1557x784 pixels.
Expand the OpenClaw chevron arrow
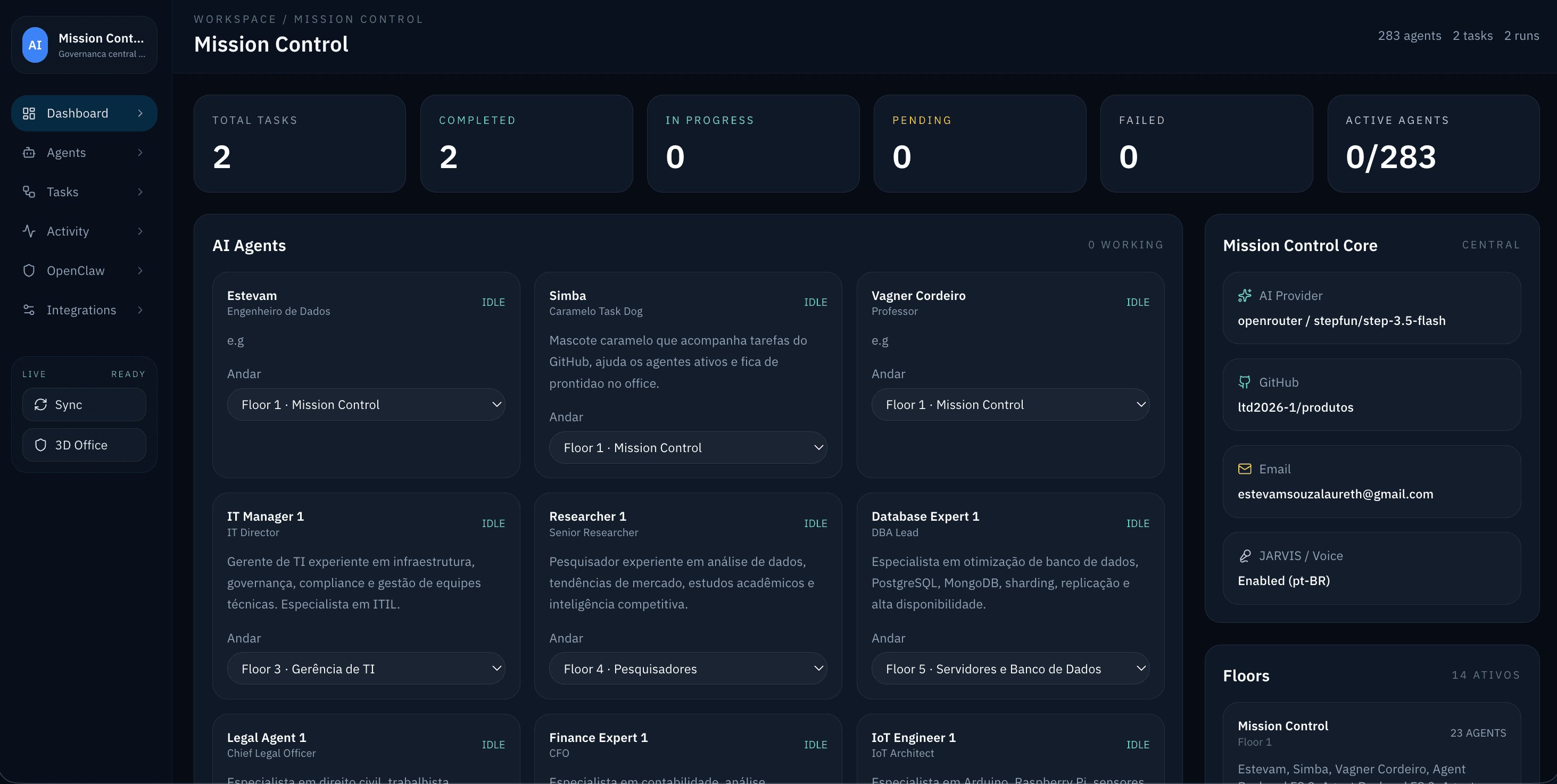[140, 270]
